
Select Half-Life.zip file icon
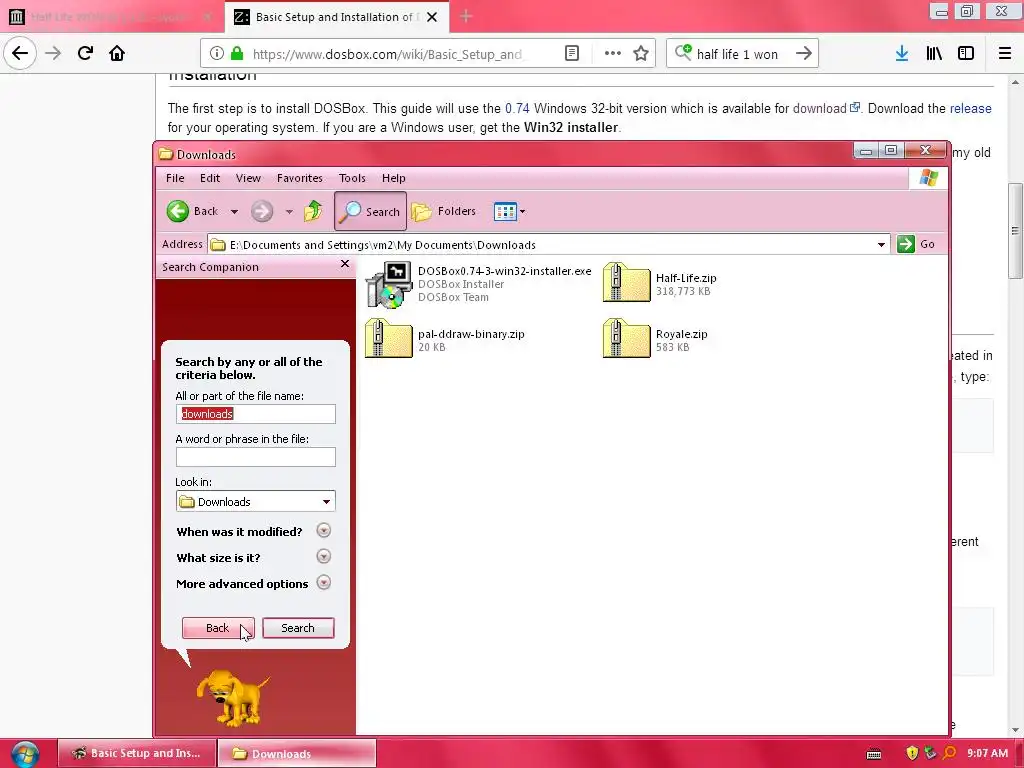click(x=626, y=282)
